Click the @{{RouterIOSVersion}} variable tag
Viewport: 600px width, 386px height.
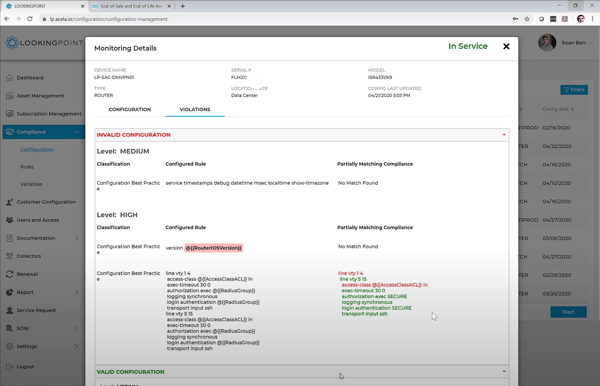point(214,248)
